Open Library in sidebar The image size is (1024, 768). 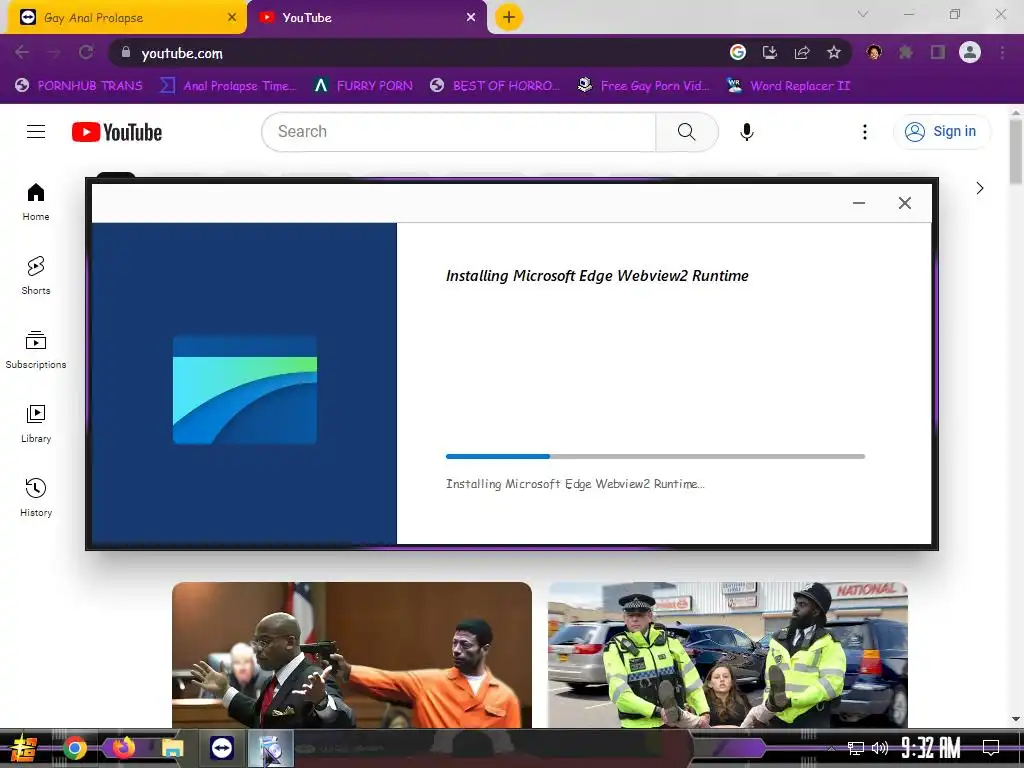pyautogui.click(x=36, y=424)
